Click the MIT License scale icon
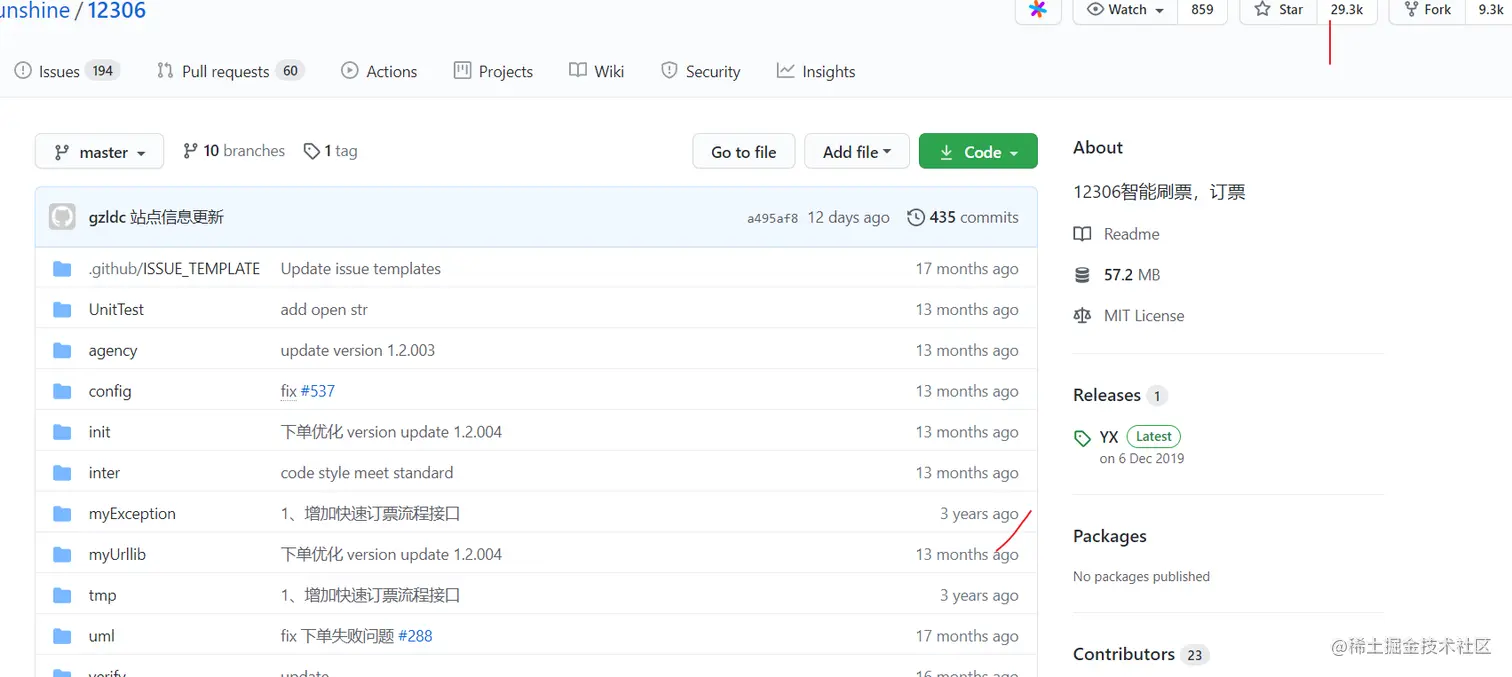This screenshot has height=677, width=1512. tap(1082, 316)
